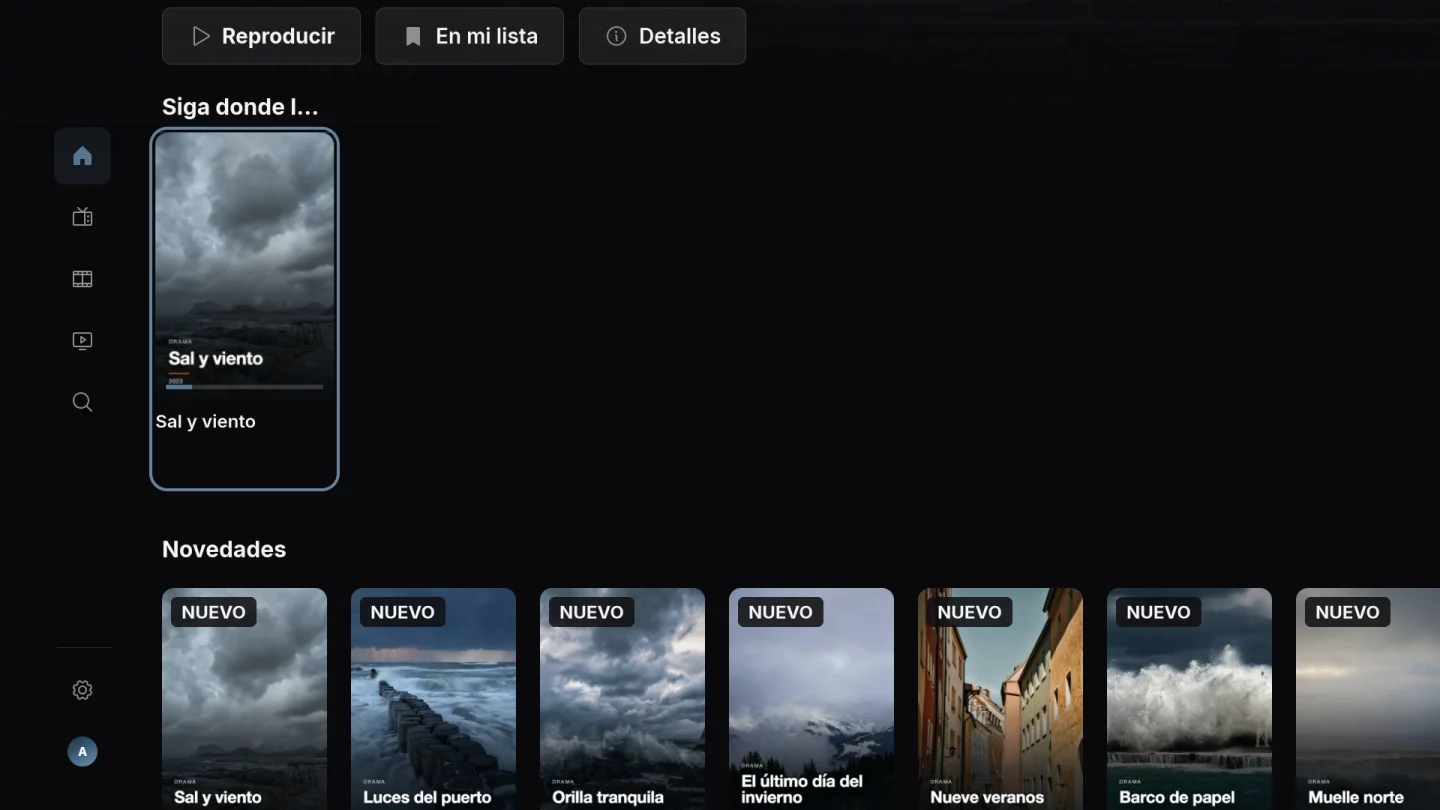Go to Home in the sidebar

82,156
